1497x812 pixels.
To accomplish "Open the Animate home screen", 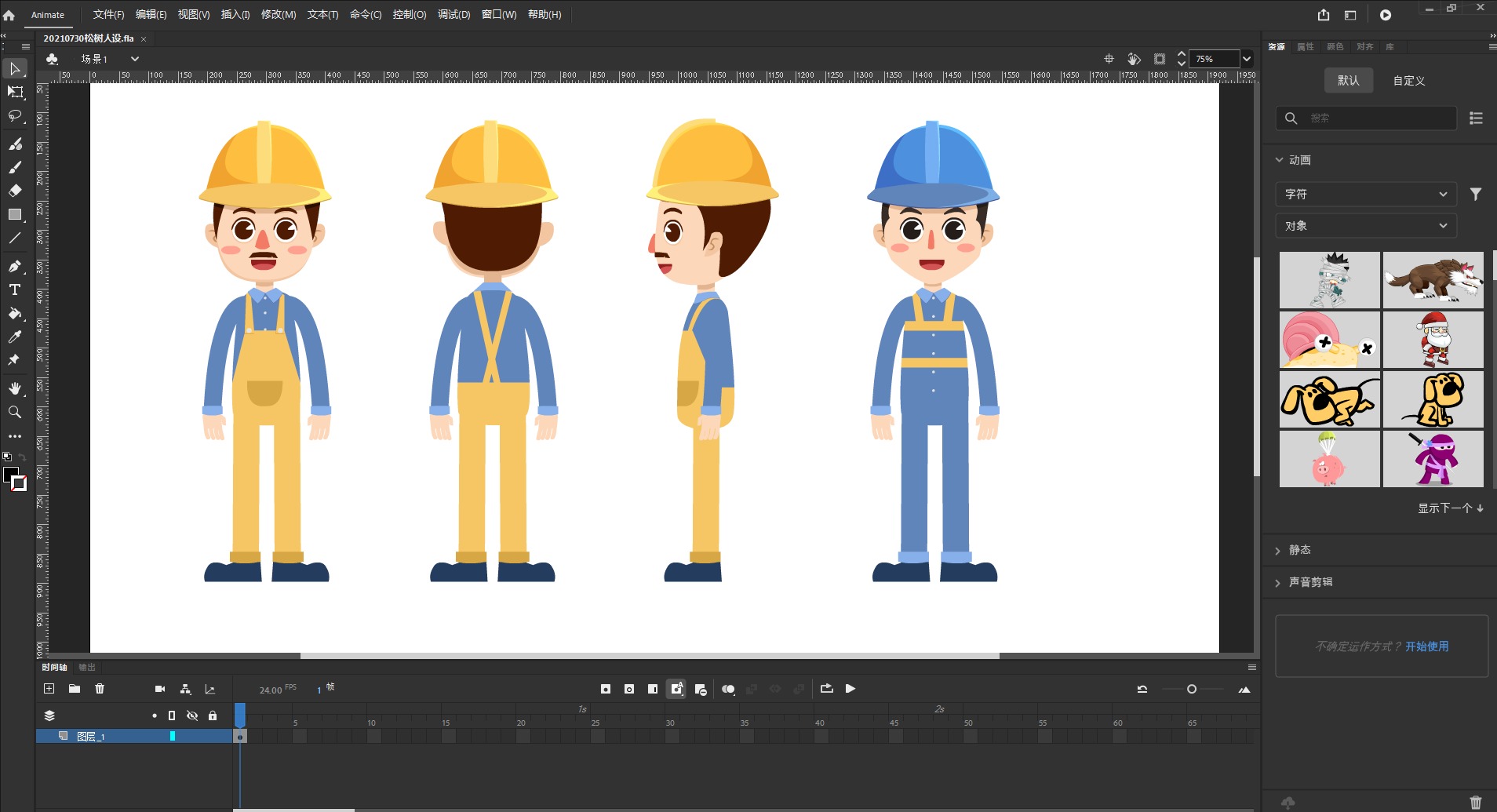I will [x=9, y=15].
